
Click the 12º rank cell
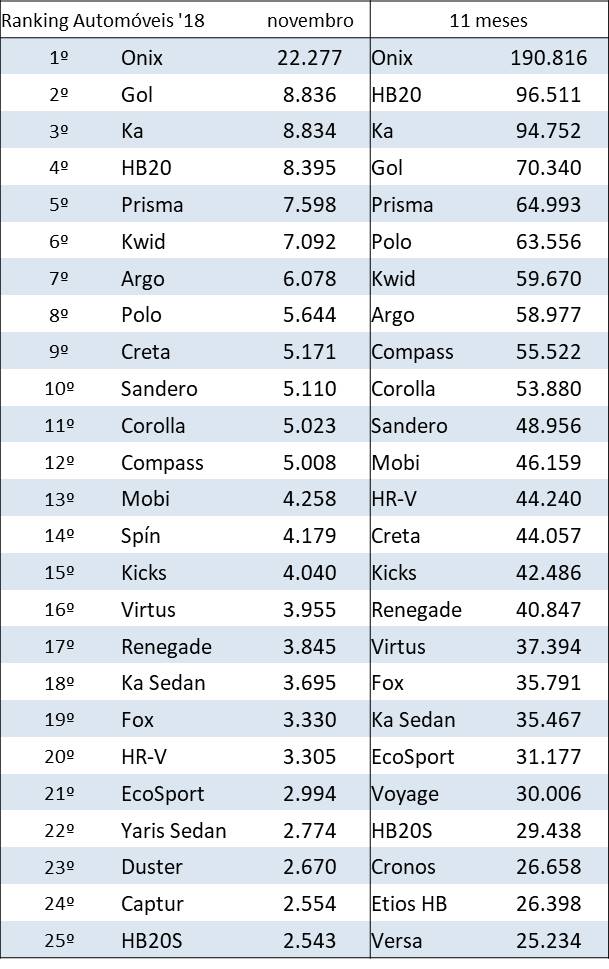(59, 463)
